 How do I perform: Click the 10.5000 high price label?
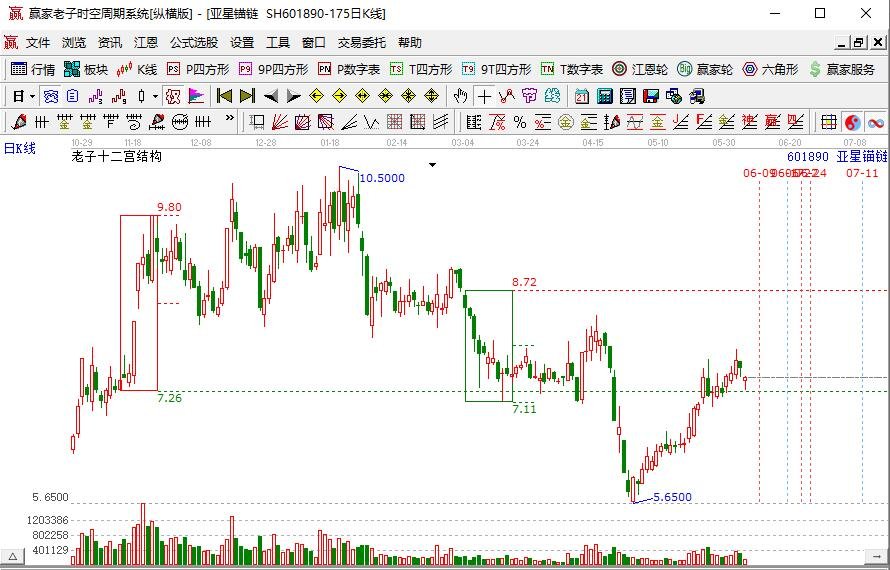[x=382, y=178]
